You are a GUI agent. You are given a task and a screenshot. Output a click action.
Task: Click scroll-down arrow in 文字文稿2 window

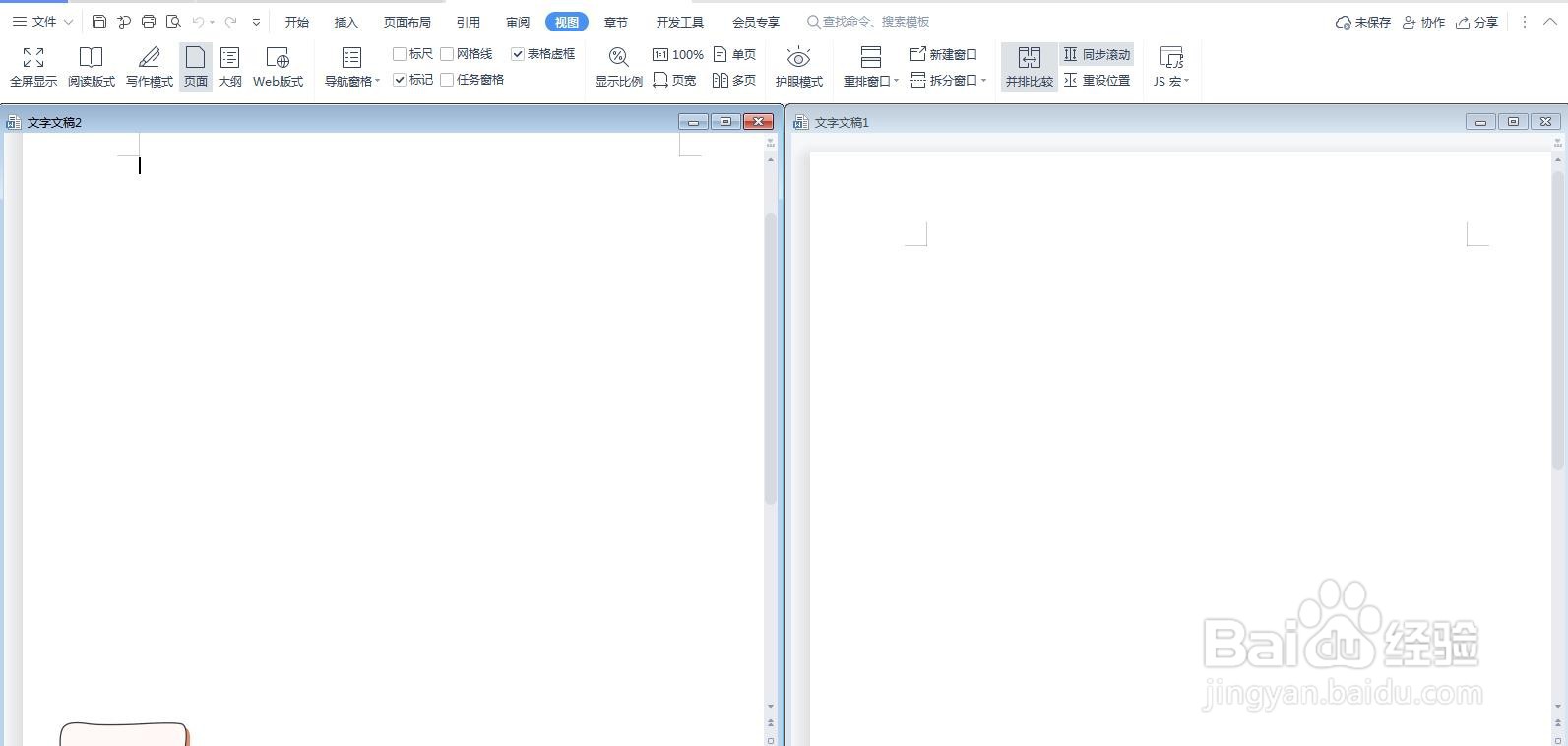771,707
